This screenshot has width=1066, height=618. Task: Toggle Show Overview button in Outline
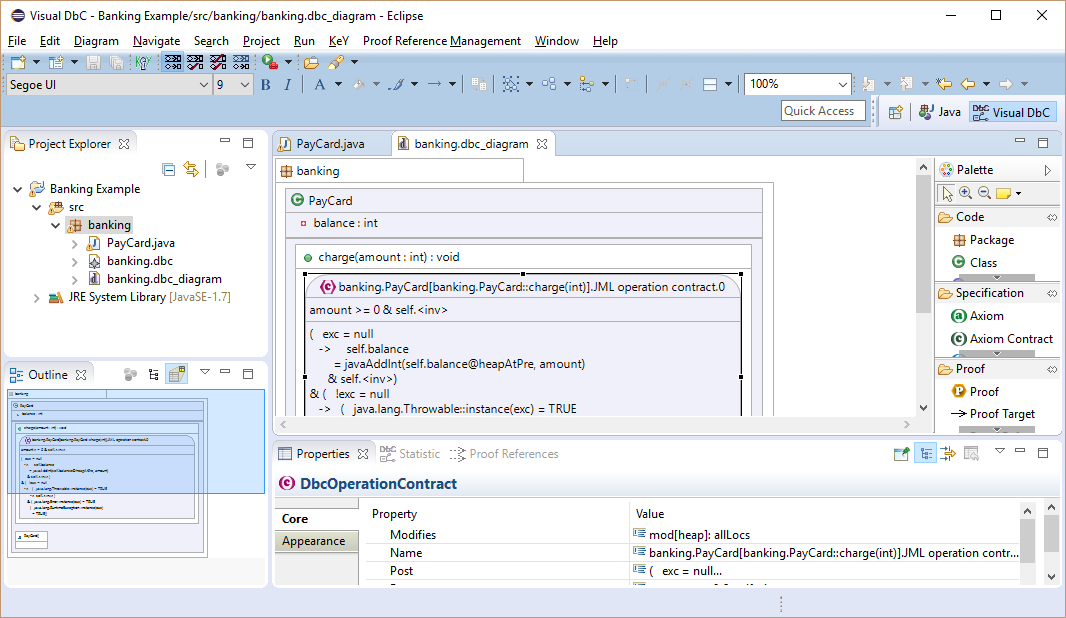click(x=177, y=374)
